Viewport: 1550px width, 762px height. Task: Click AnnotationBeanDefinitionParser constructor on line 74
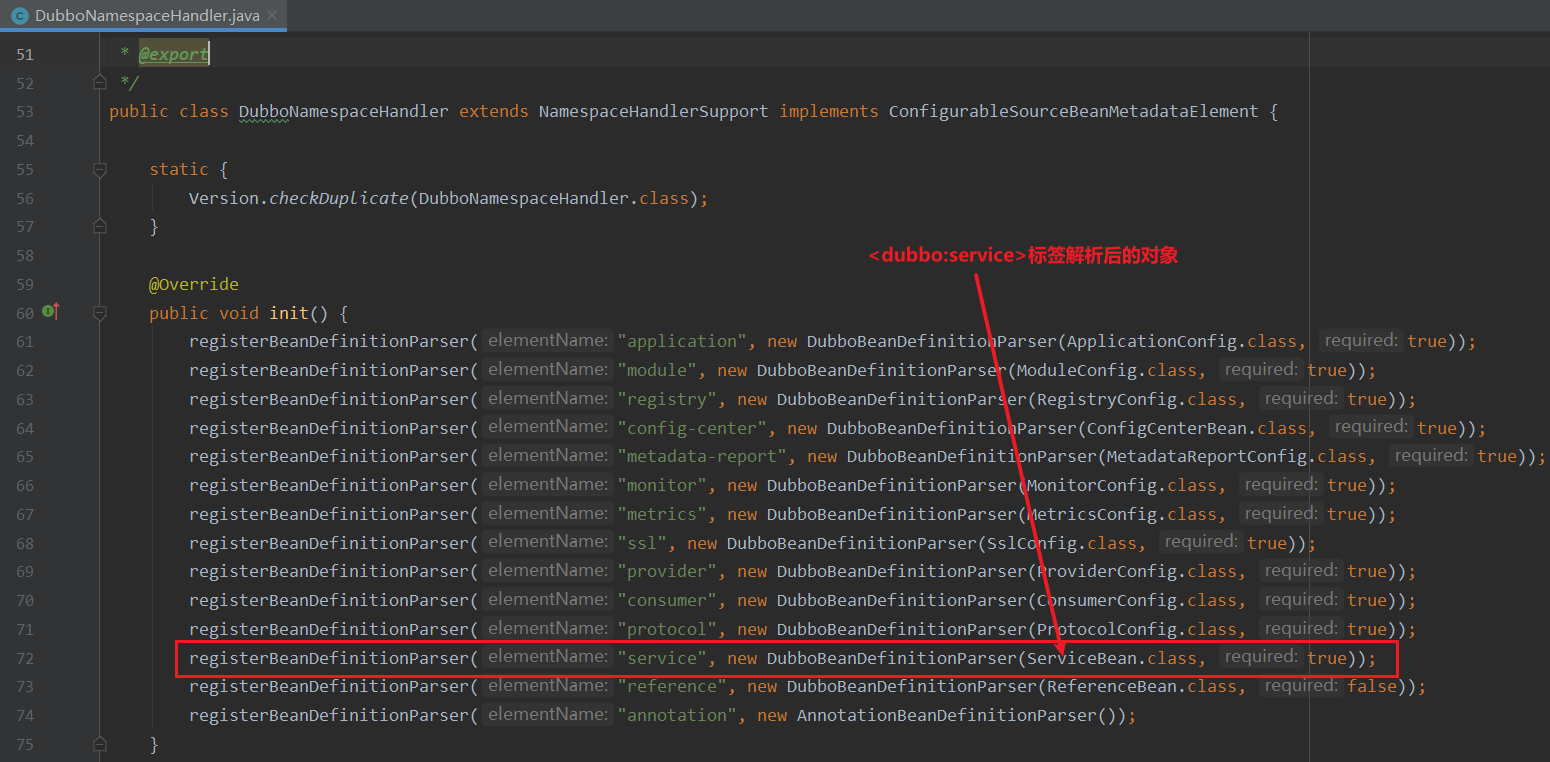pyautogui.click(x=947, y=715)
